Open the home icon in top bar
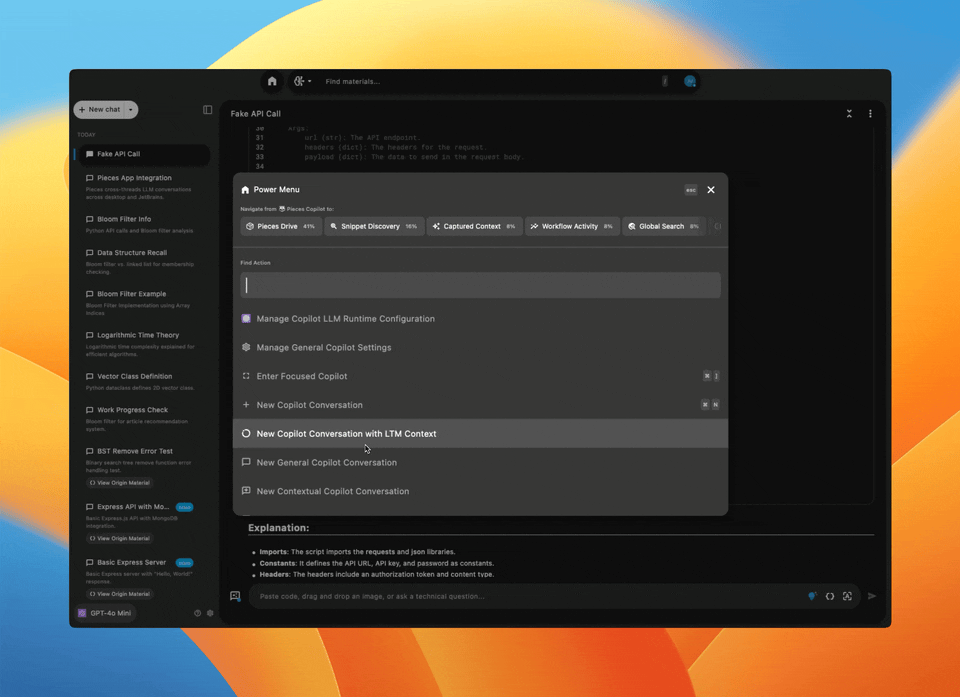 pos(272,81)
